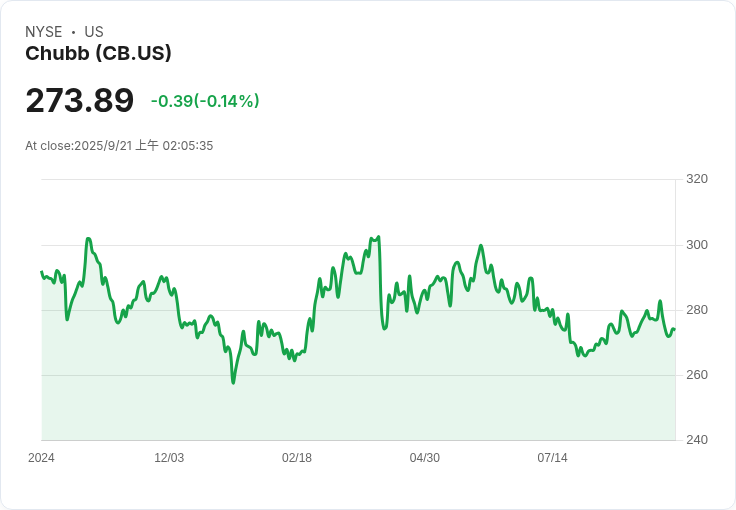Select the current price 273.89
Image resolution: width=736 pixels, height=510 pixels.
point(80,100)
